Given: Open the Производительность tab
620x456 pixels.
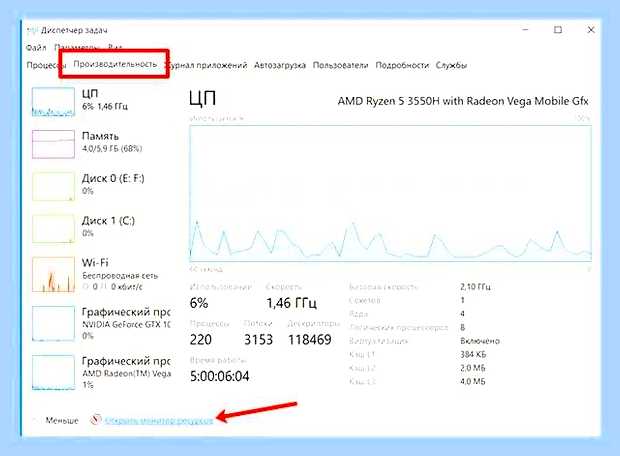Looking at the screenshot, I should pyautogui.click(x=115, y=64).
